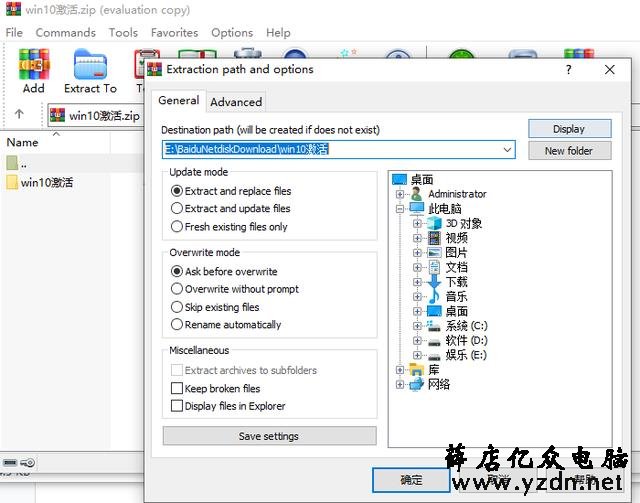
Task: Switch to the Advanced tab
Action: coord(236,102)
